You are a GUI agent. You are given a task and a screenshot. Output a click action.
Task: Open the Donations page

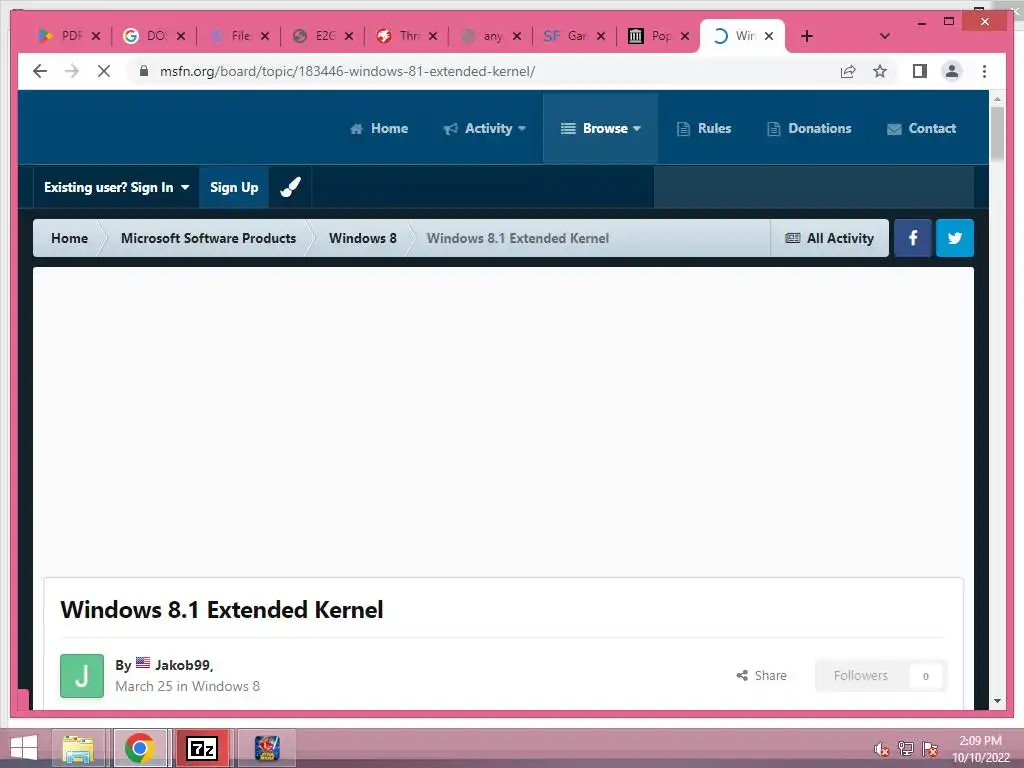tap(809, 129)
